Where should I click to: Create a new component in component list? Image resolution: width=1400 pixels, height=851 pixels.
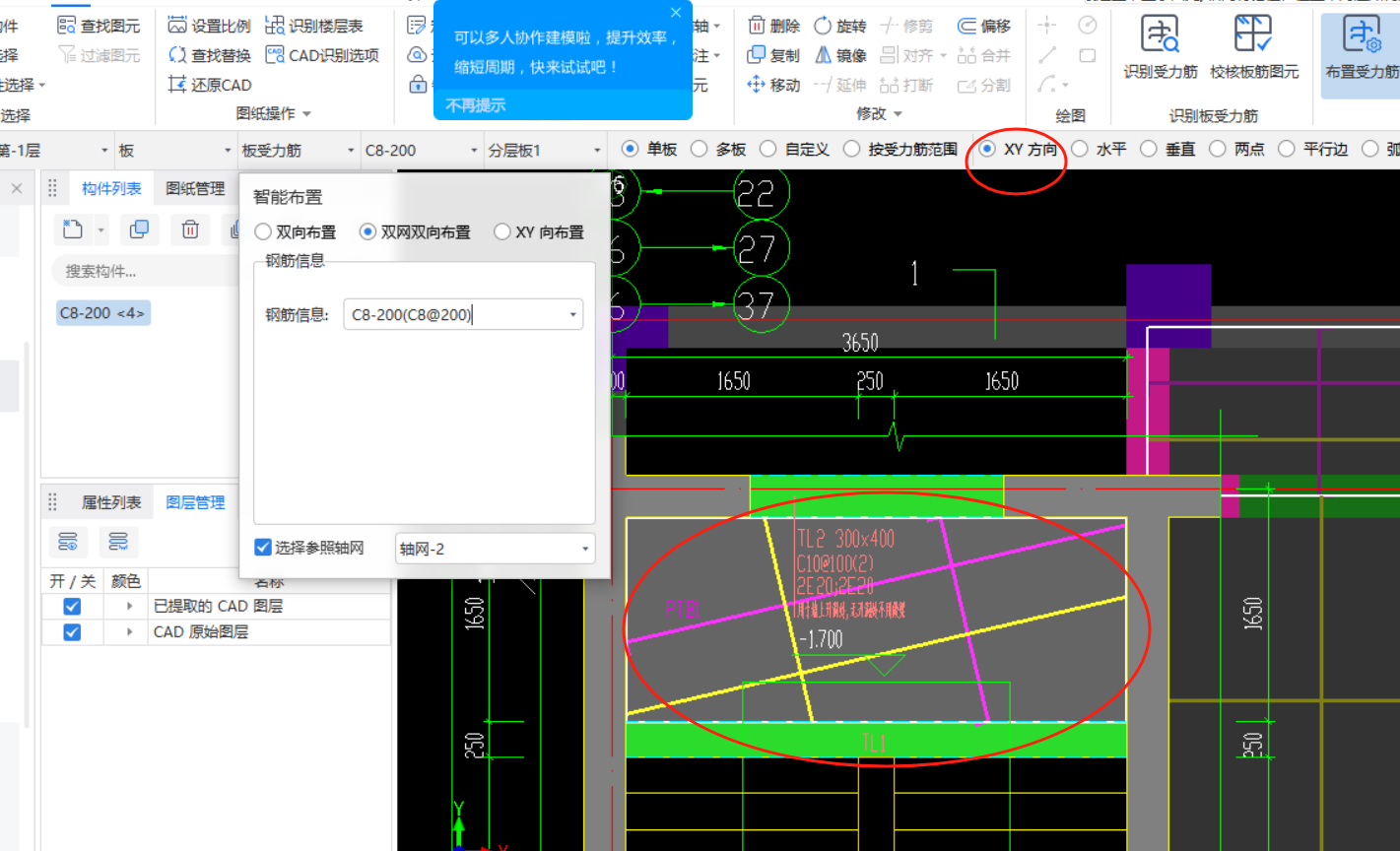click(x=72, y=229)
